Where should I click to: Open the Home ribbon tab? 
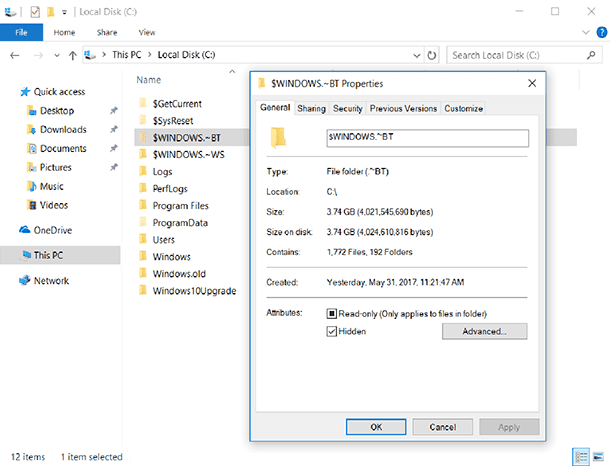click(x=64, y=32)
